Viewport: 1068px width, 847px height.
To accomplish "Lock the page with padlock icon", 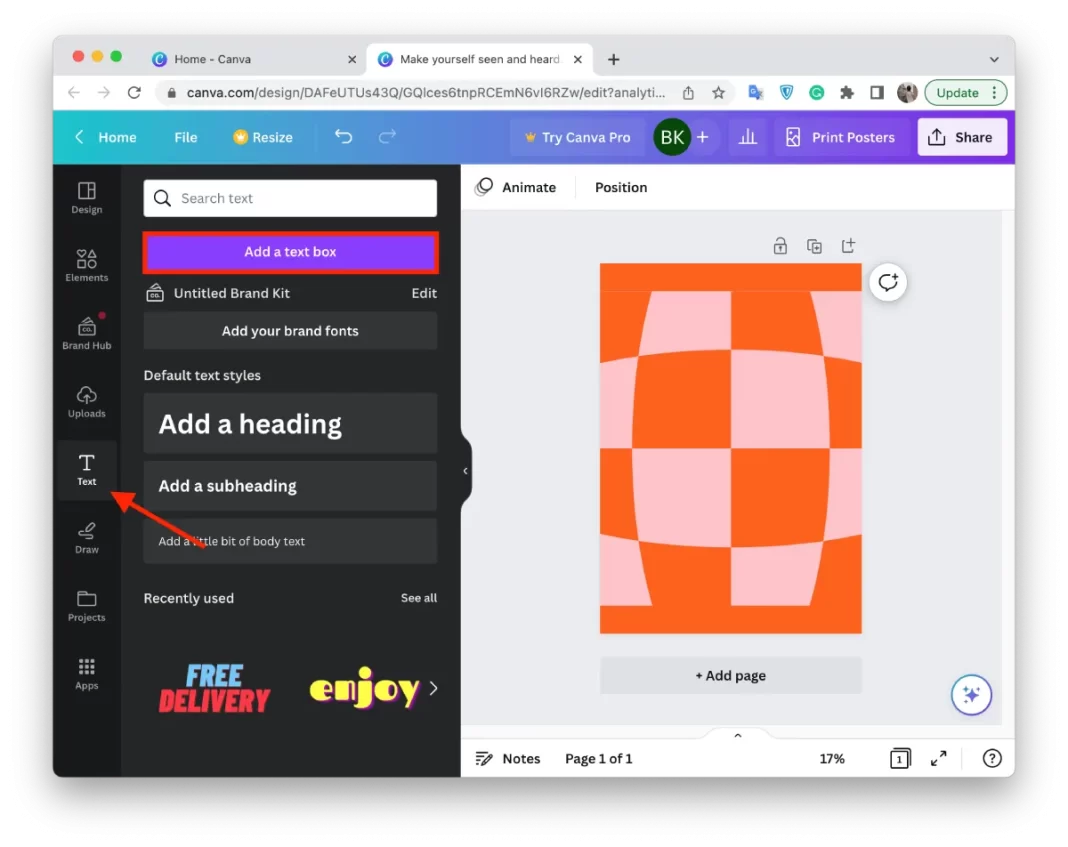I will 781,246.
